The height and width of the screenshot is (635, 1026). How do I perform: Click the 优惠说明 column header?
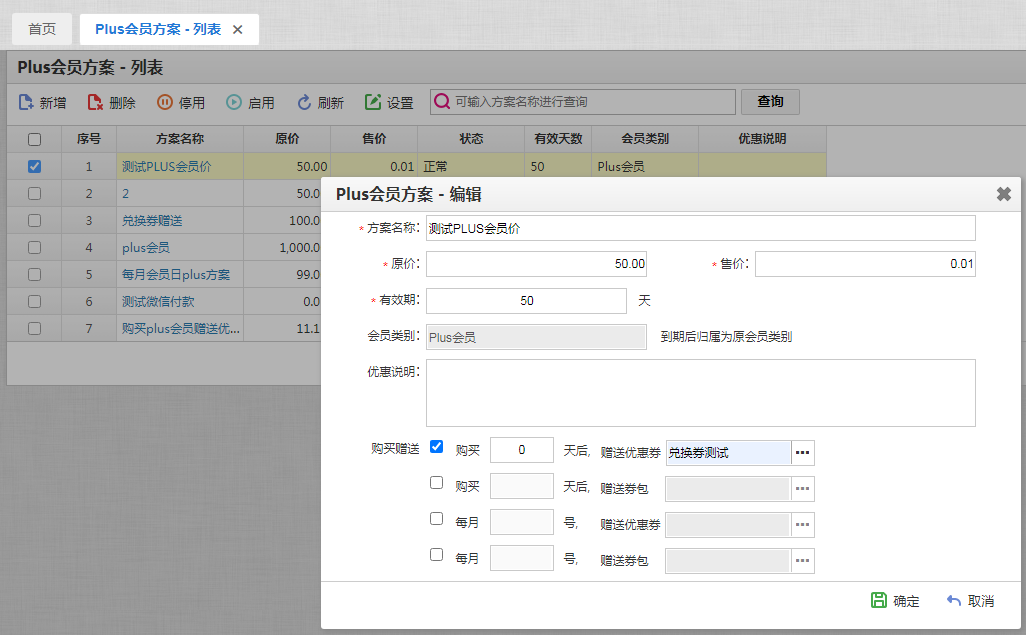762,139
